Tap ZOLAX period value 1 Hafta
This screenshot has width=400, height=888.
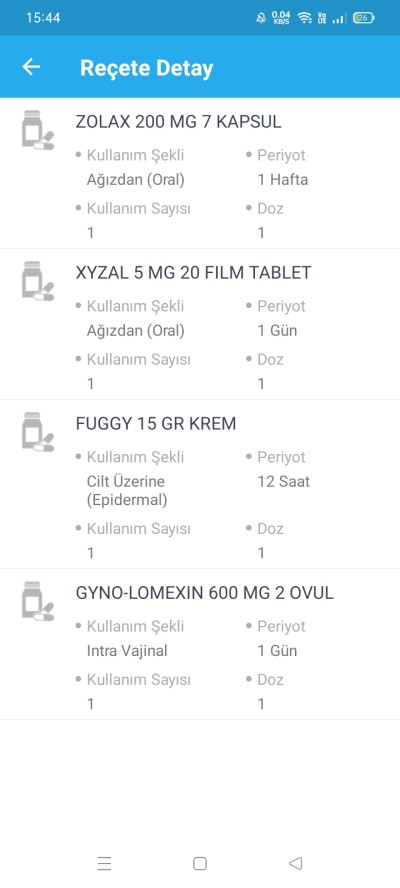click(283, 180)
